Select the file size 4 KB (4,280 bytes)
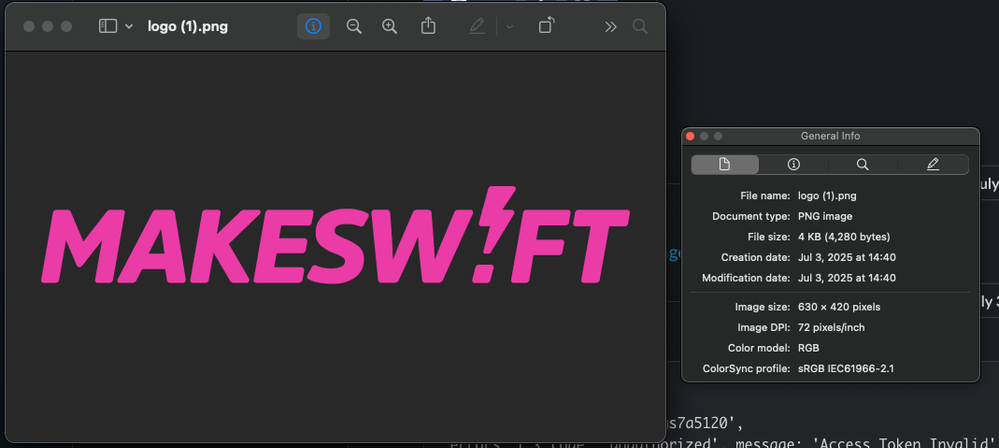The width and height of the screenshot is (999, 448). [844, 237]
